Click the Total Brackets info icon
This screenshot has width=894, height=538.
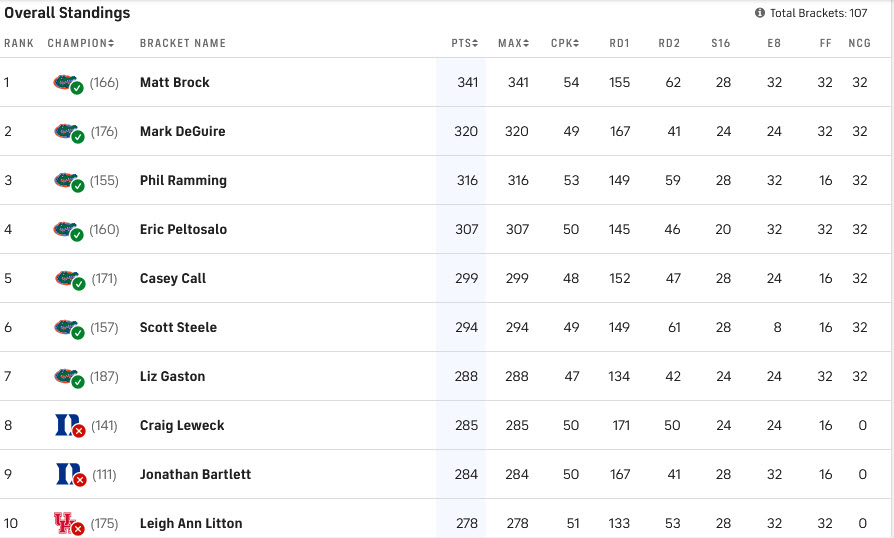pos(760,13)
